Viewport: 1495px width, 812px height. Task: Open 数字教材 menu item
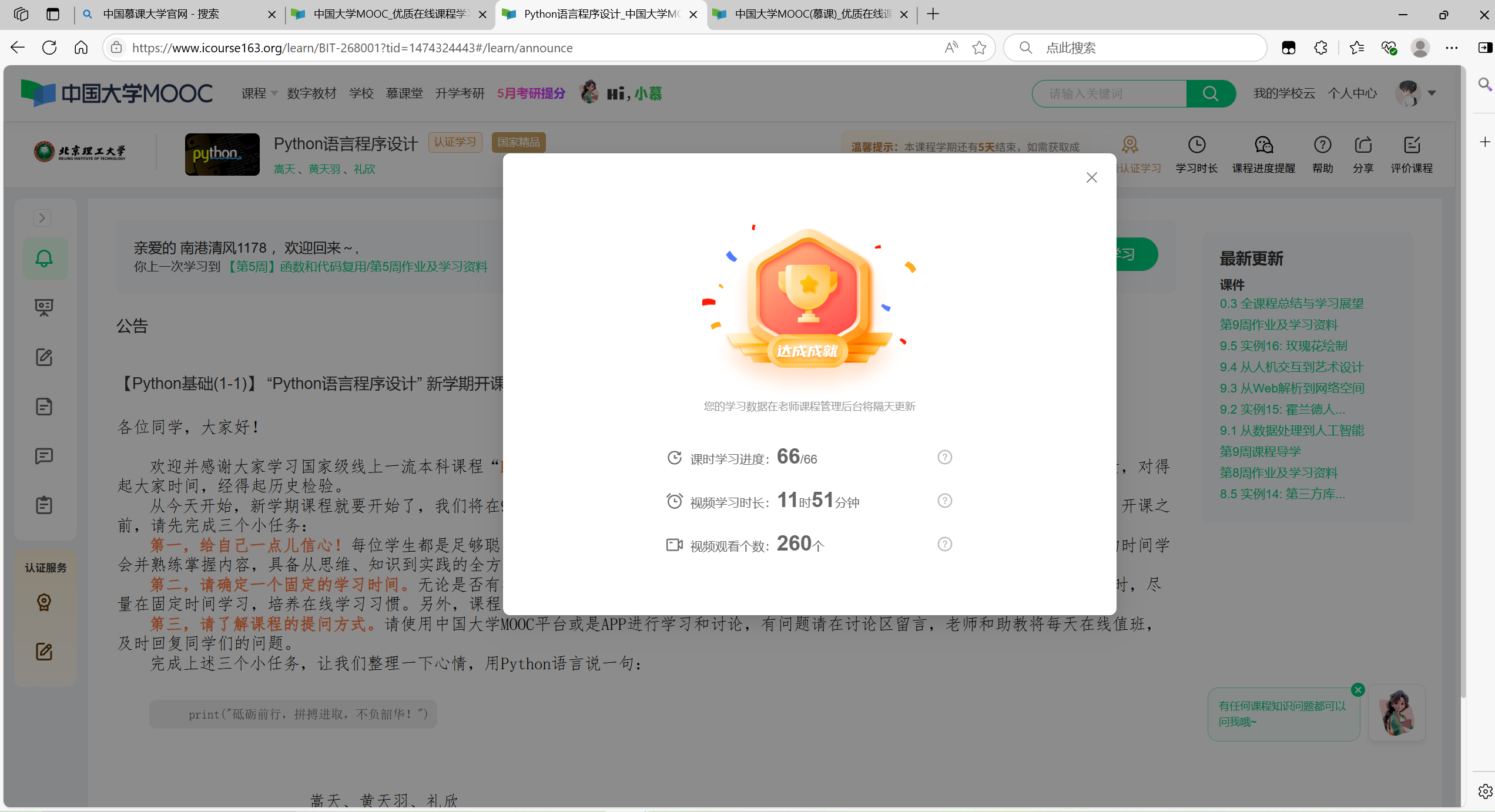pyautogui.click(x=311, y=93)
